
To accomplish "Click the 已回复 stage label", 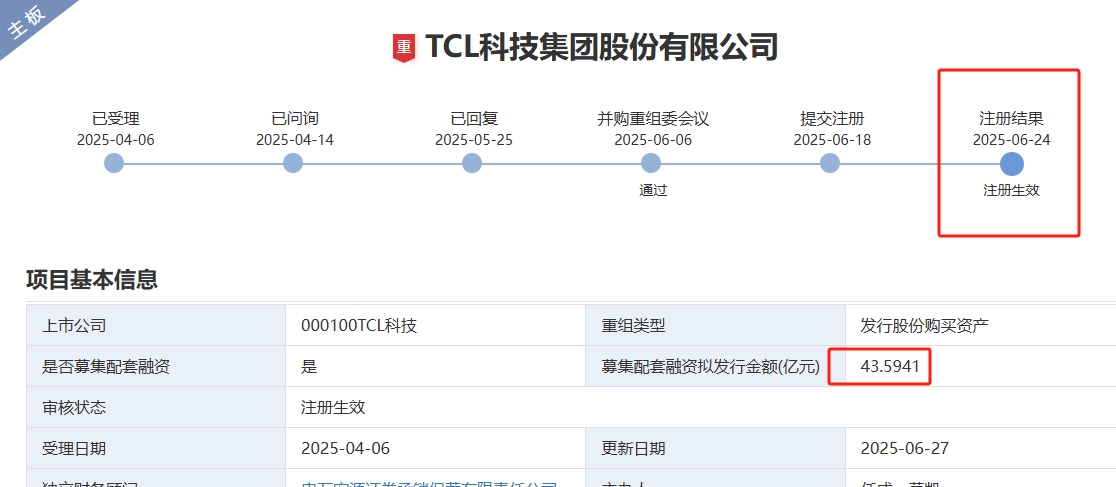I will pos(474,118).
